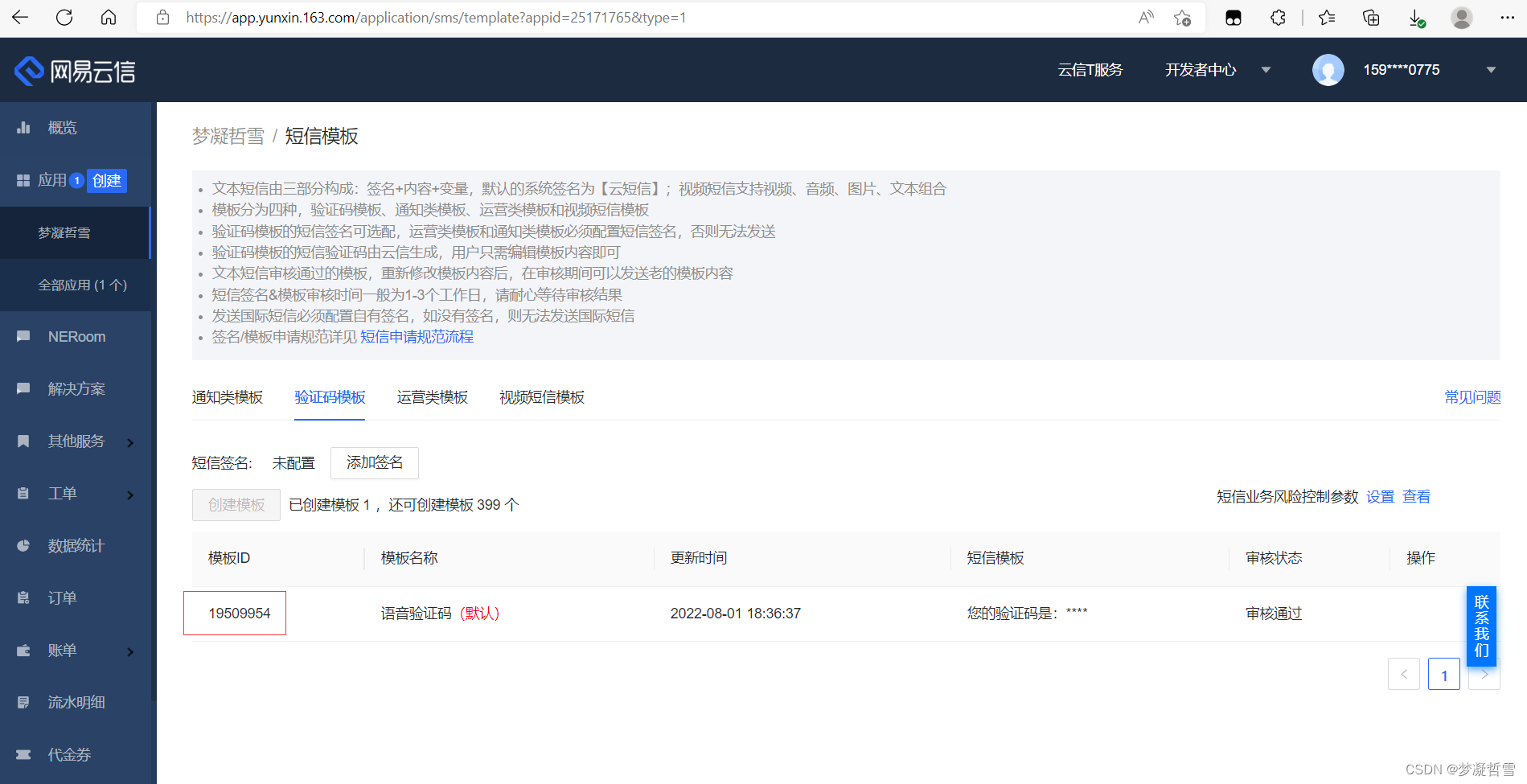Open downloads icon in browser toolbar
The width and height of the screenshot is (1527, 784).
1417,18
